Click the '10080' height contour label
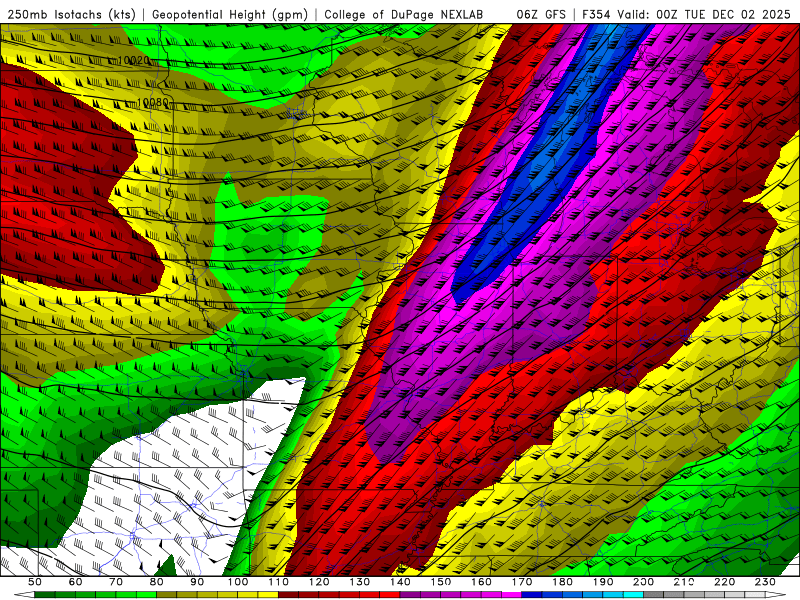 pyautogui.click(x=153, y=103)
